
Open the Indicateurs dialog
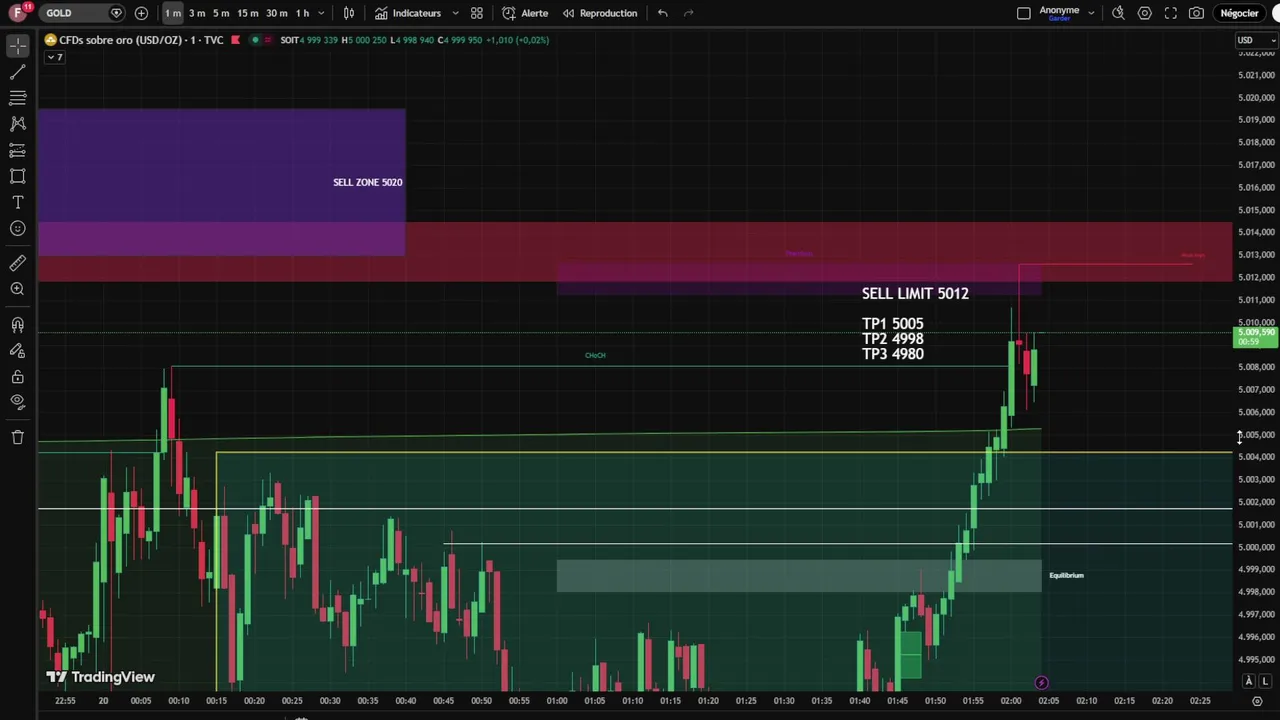407,13
